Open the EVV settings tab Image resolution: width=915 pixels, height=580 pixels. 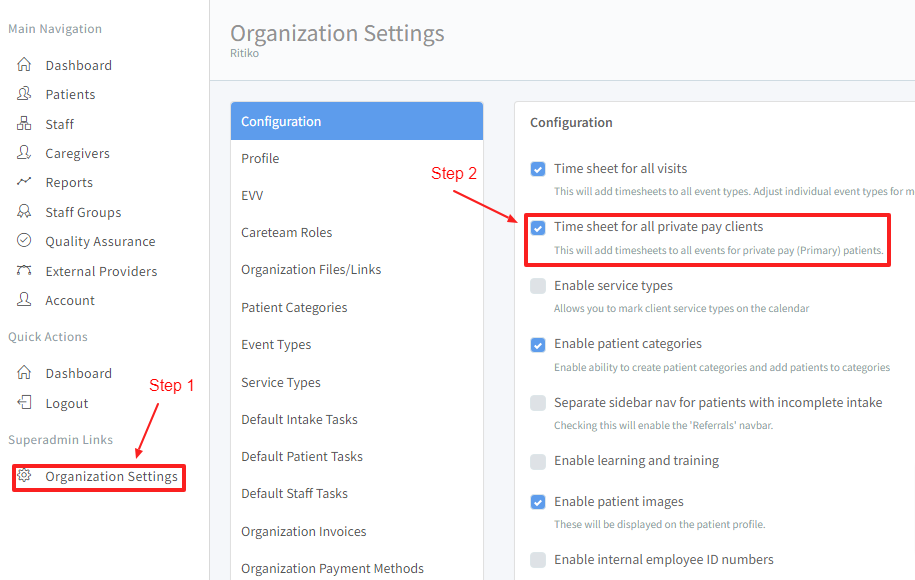pyautogui.click(x=252, y=195)
